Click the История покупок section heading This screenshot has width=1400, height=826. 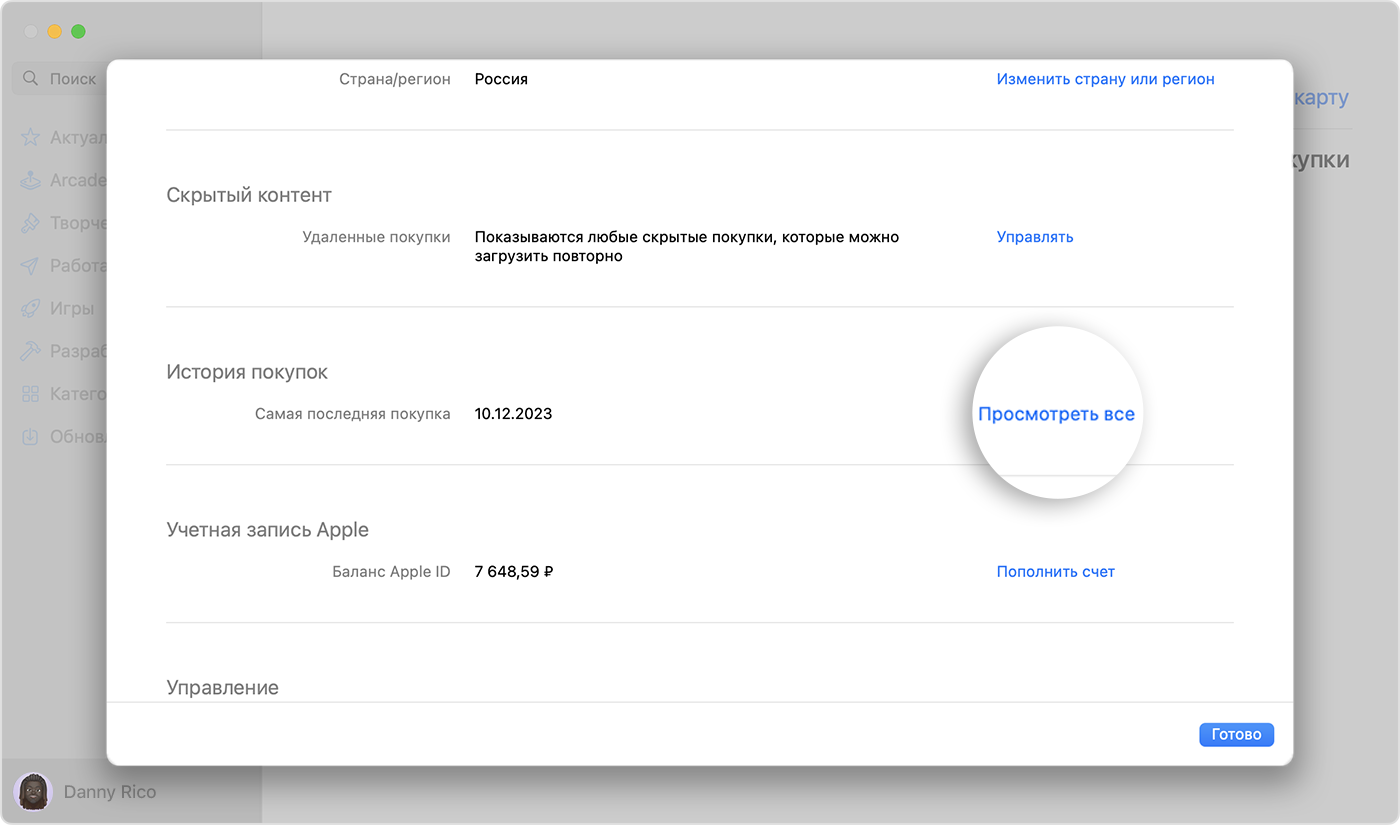pyautogui.click(x=247, y=372)
